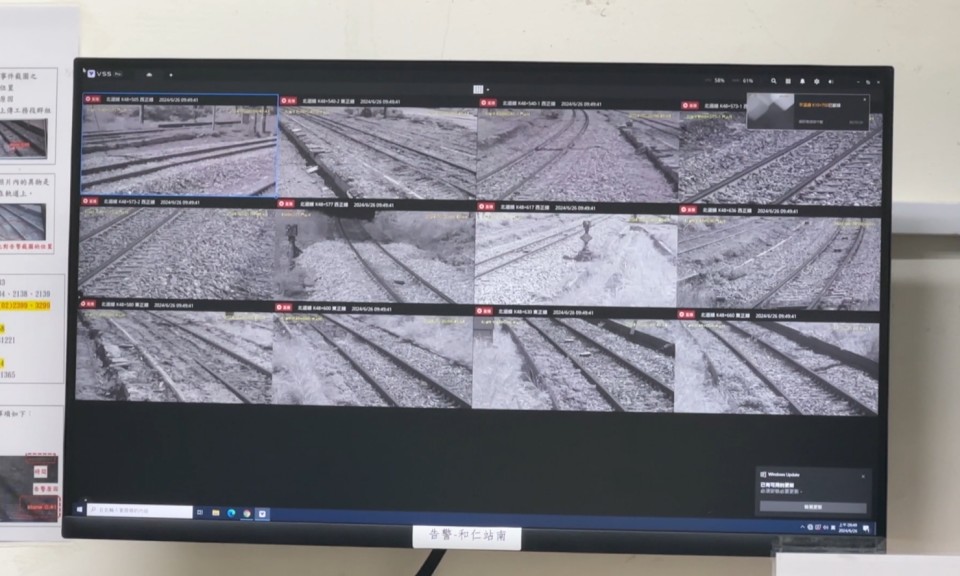Click the red record badge on K48+577 feed
Viewport: 960px width, 576px height.
288,204
